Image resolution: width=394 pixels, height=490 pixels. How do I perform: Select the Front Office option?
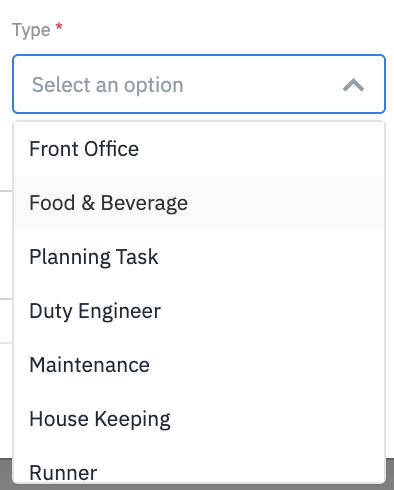199,149
